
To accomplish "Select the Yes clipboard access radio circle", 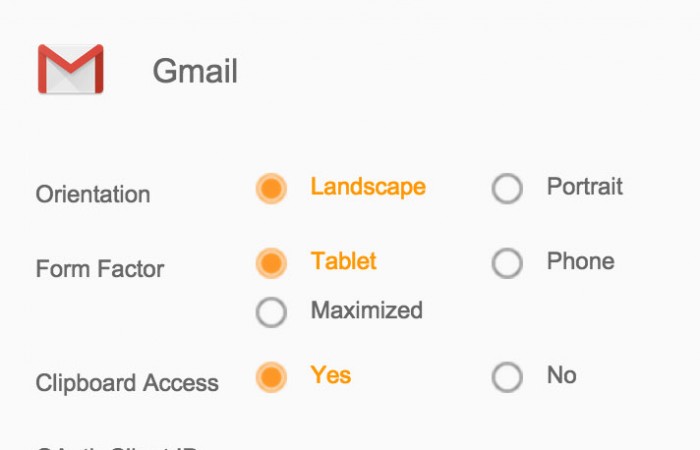I will 271,377.
